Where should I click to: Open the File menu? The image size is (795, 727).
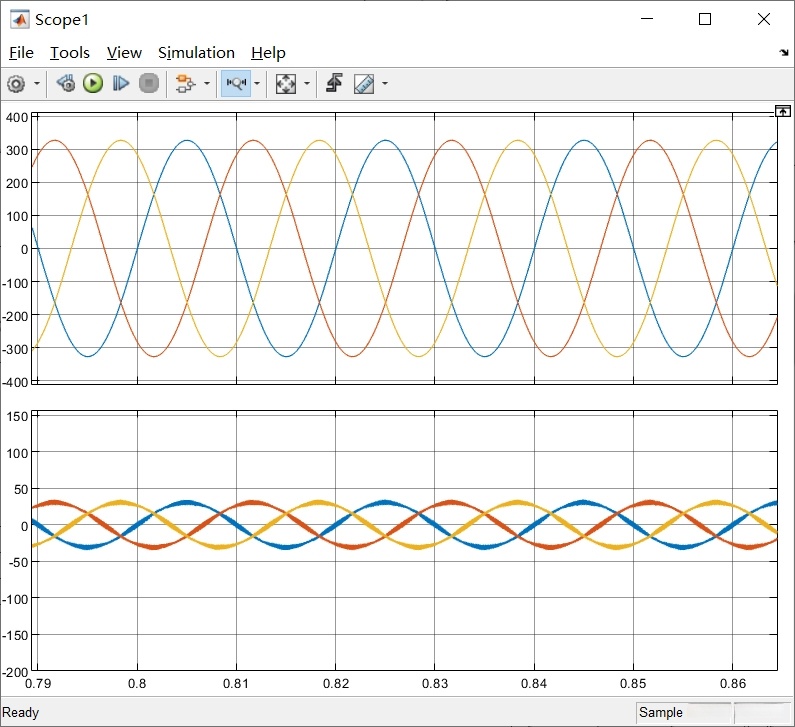coord(21,53)
